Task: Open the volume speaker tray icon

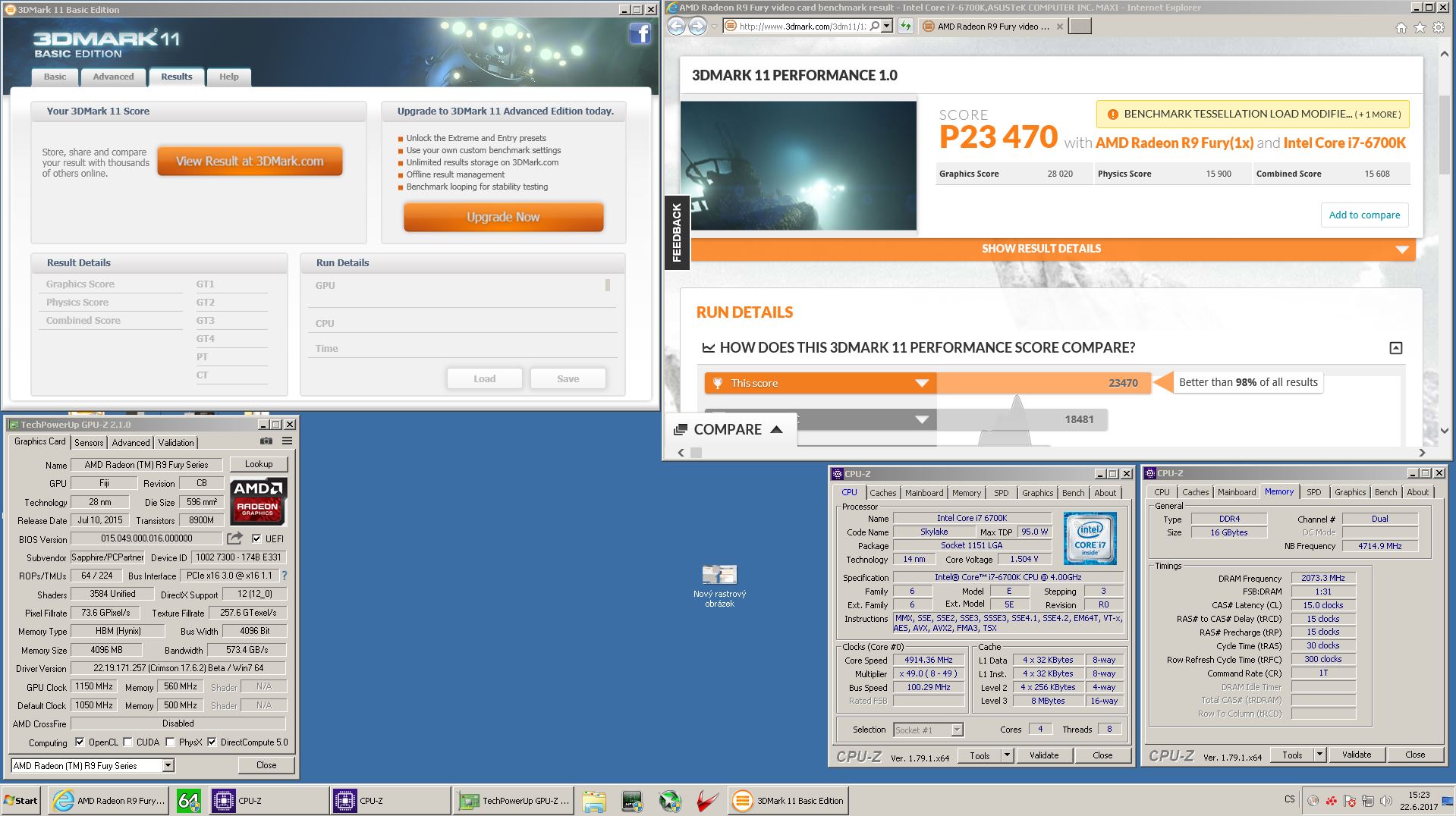Action: (1386, 800)
